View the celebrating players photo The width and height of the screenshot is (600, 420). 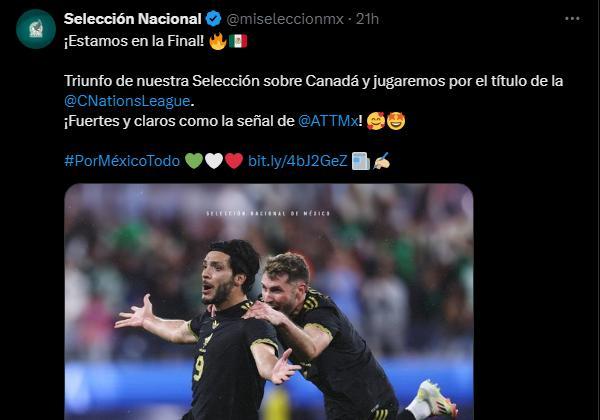point(269,302)
